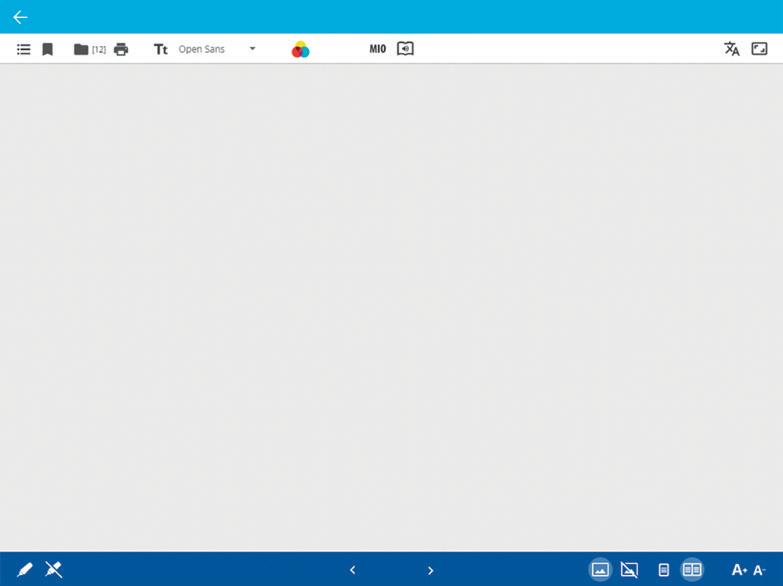Decrease text size with A-
The height and width of the screenshot is (586, 783).
[759, 570]
